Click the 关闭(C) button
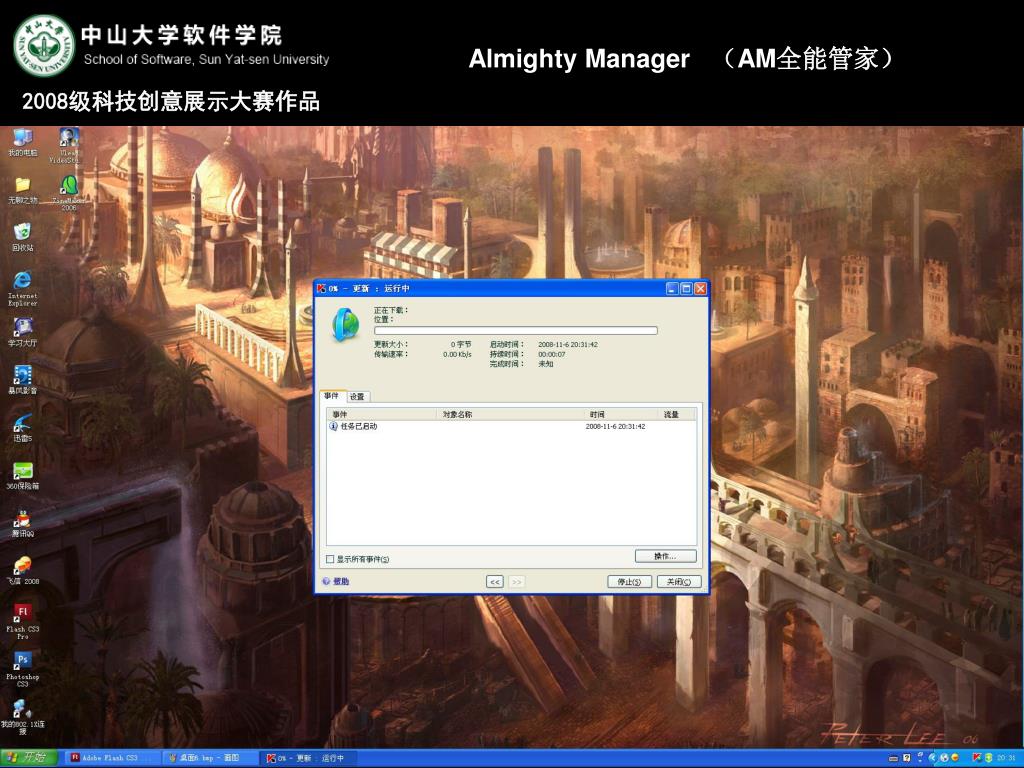This screenshot has width=1024, height=768. click(x=679, y=581)
